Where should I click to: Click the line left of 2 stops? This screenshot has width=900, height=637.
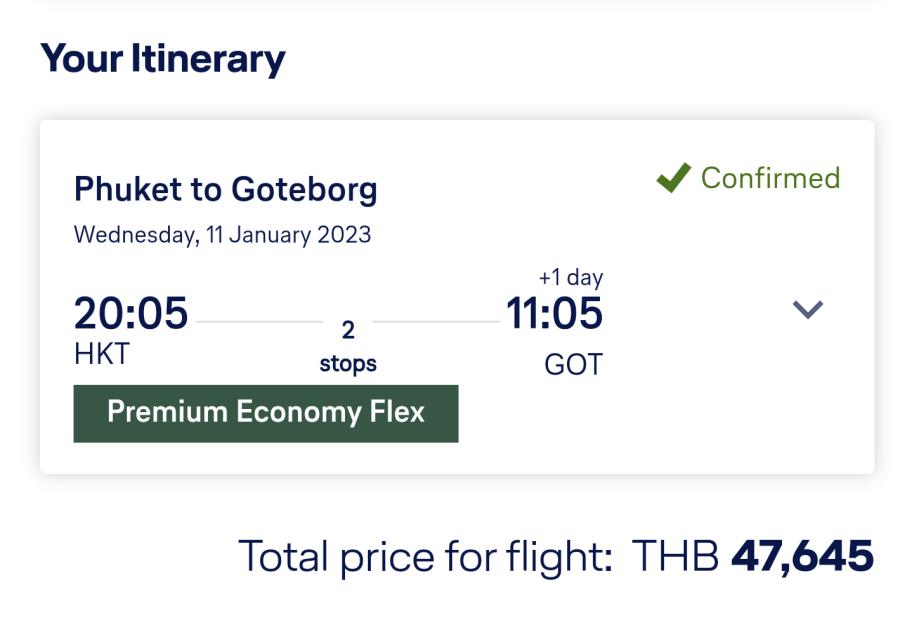[261, 322]
